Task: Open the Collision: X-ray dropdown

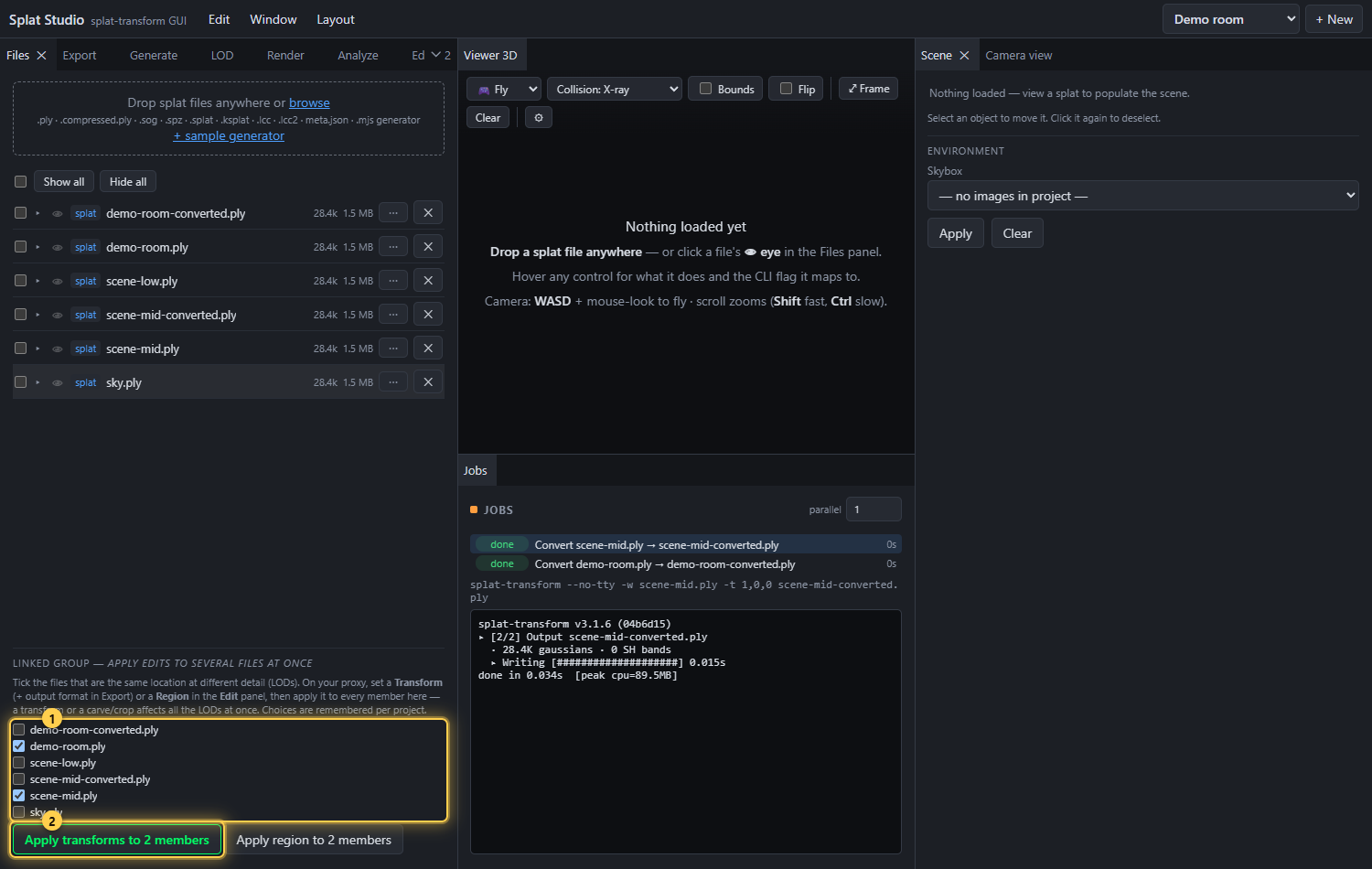Action: pyautogui.click(x=615, y=89)
